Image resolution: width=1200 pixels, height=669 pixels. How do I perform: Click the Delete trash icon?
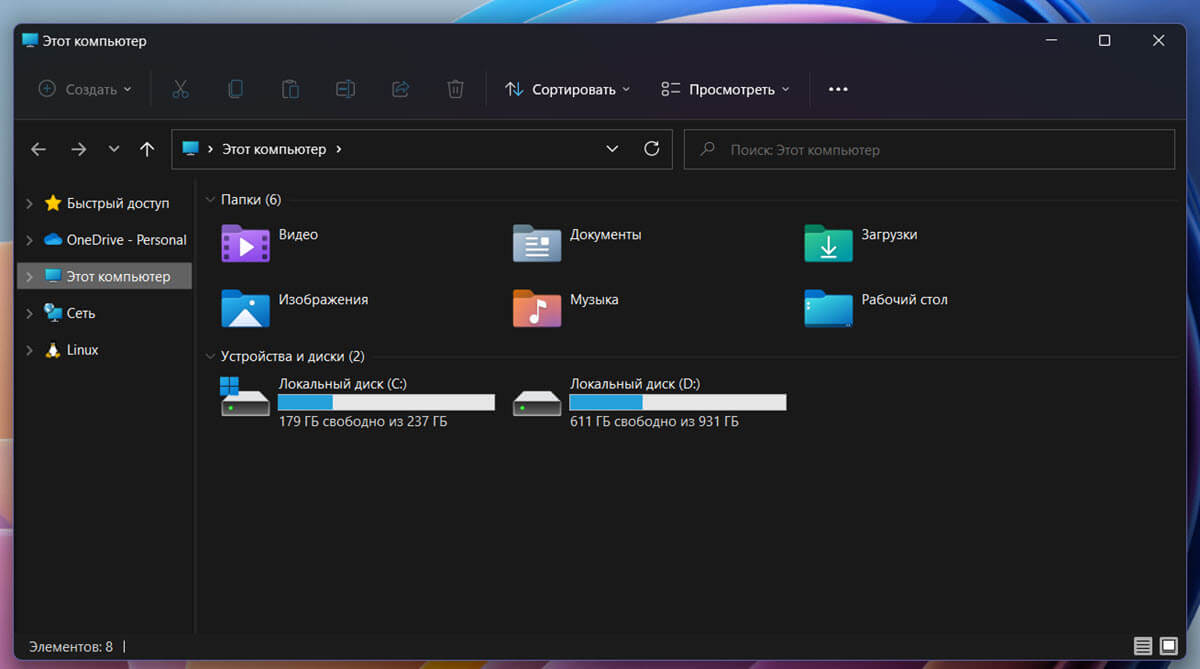tap(455, 89)
